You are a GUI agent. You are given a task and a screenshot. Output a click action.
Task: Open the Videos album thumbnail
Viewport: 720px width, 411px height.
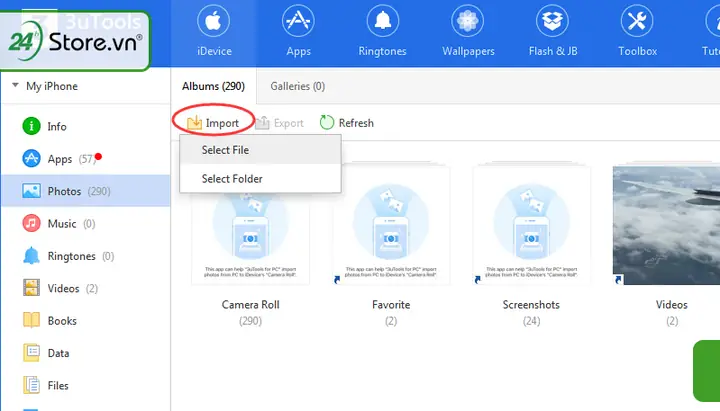[667, 225]
